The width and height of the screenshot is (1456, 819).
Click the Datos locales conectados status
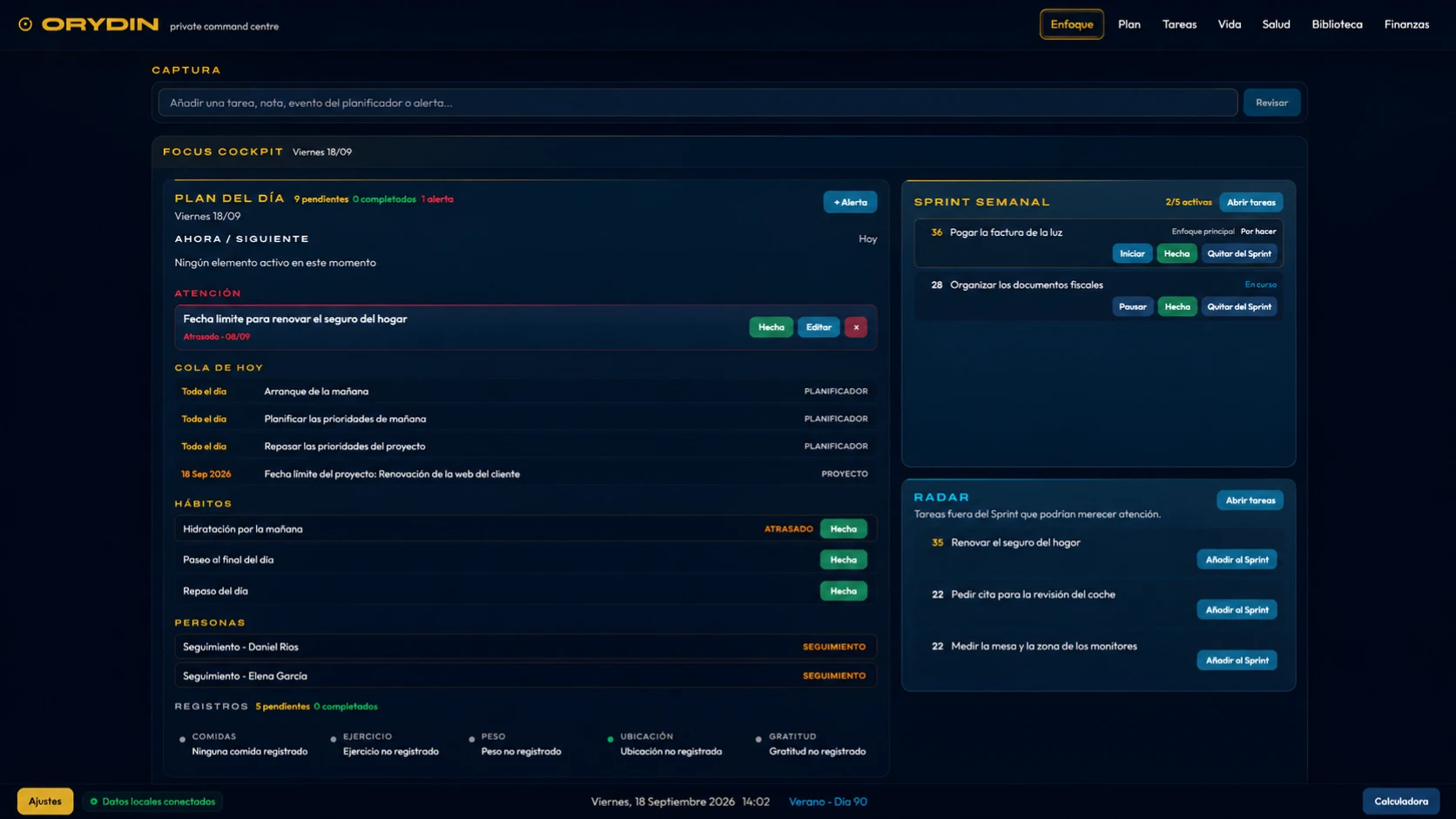point(152,802)
